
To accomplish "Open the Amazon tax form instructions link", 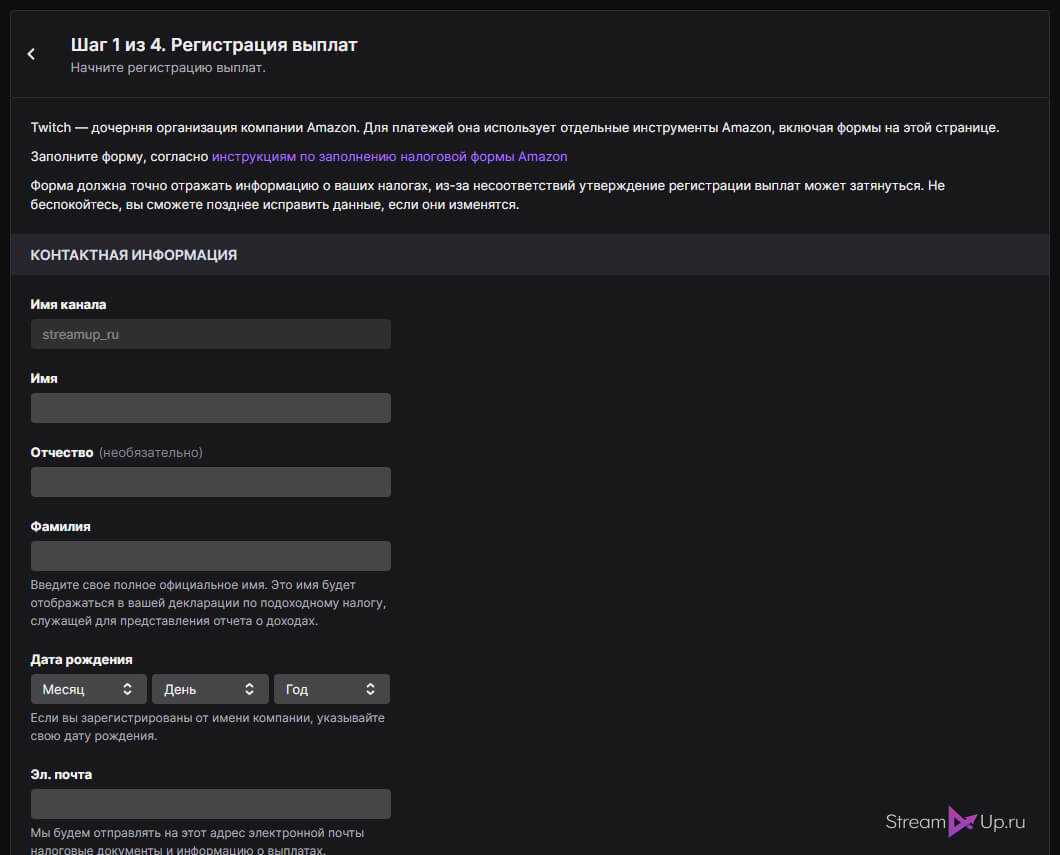I will point(389,157).
